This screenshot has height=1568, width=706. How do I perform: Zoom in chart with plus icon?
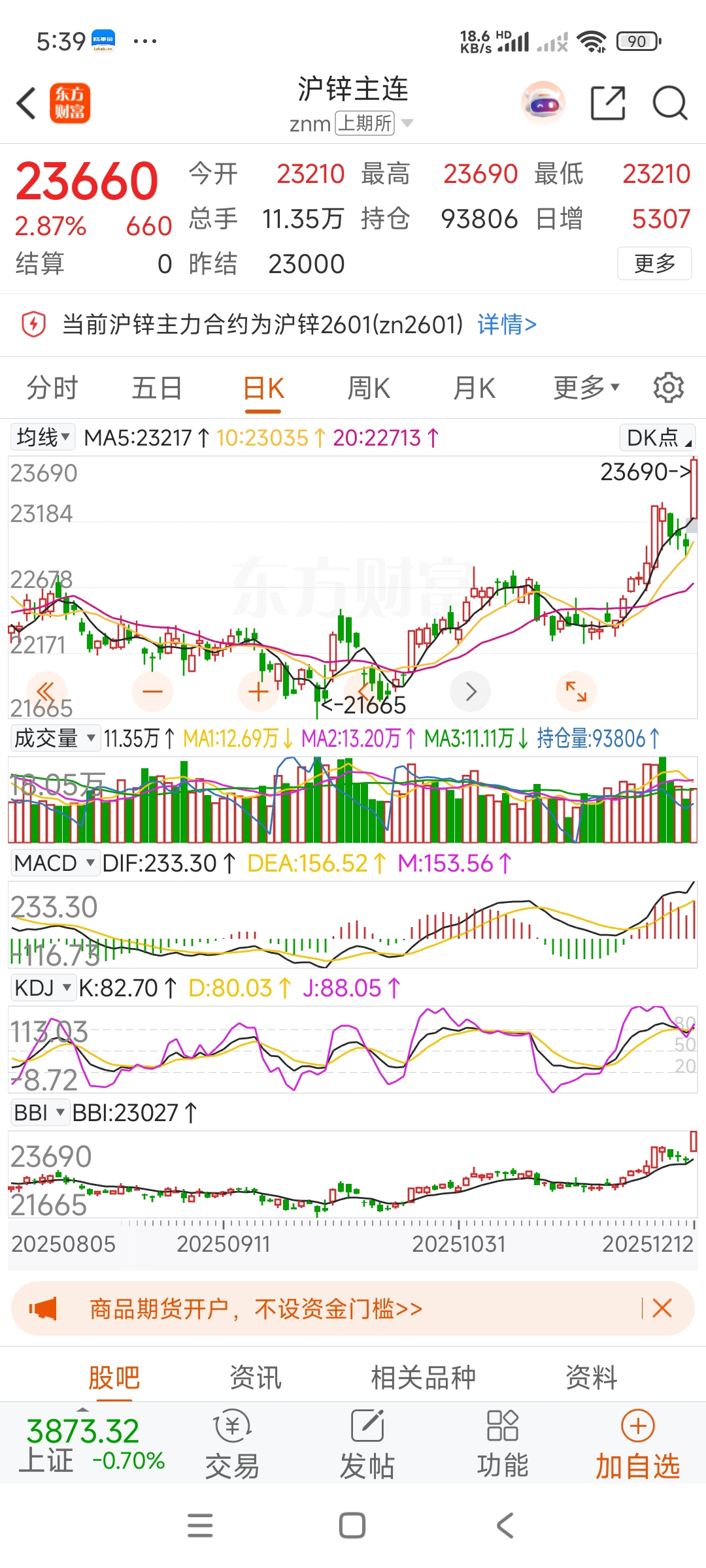point(258,691)
